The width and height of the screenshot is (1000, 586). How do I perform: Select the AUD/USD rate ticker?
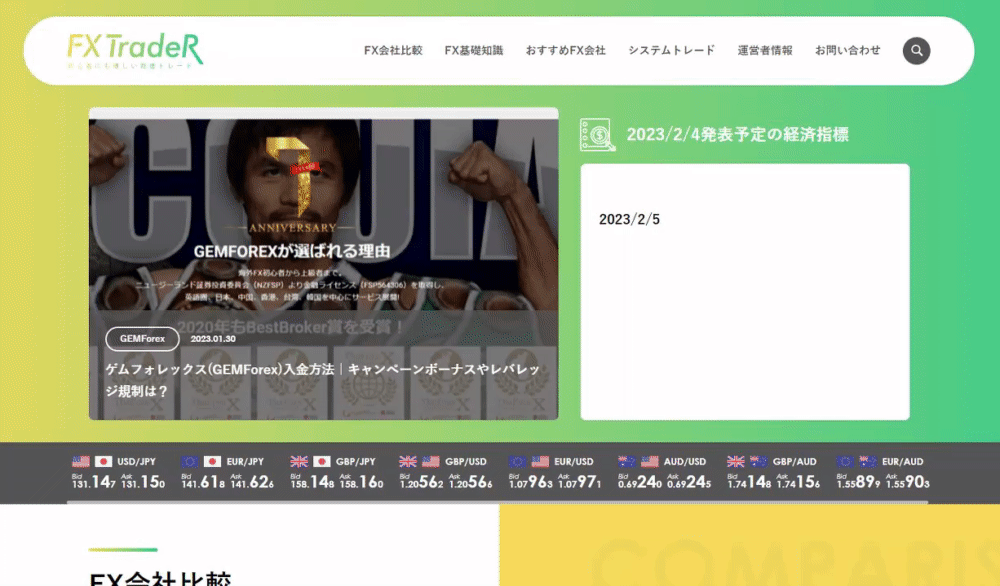(665, 472)
